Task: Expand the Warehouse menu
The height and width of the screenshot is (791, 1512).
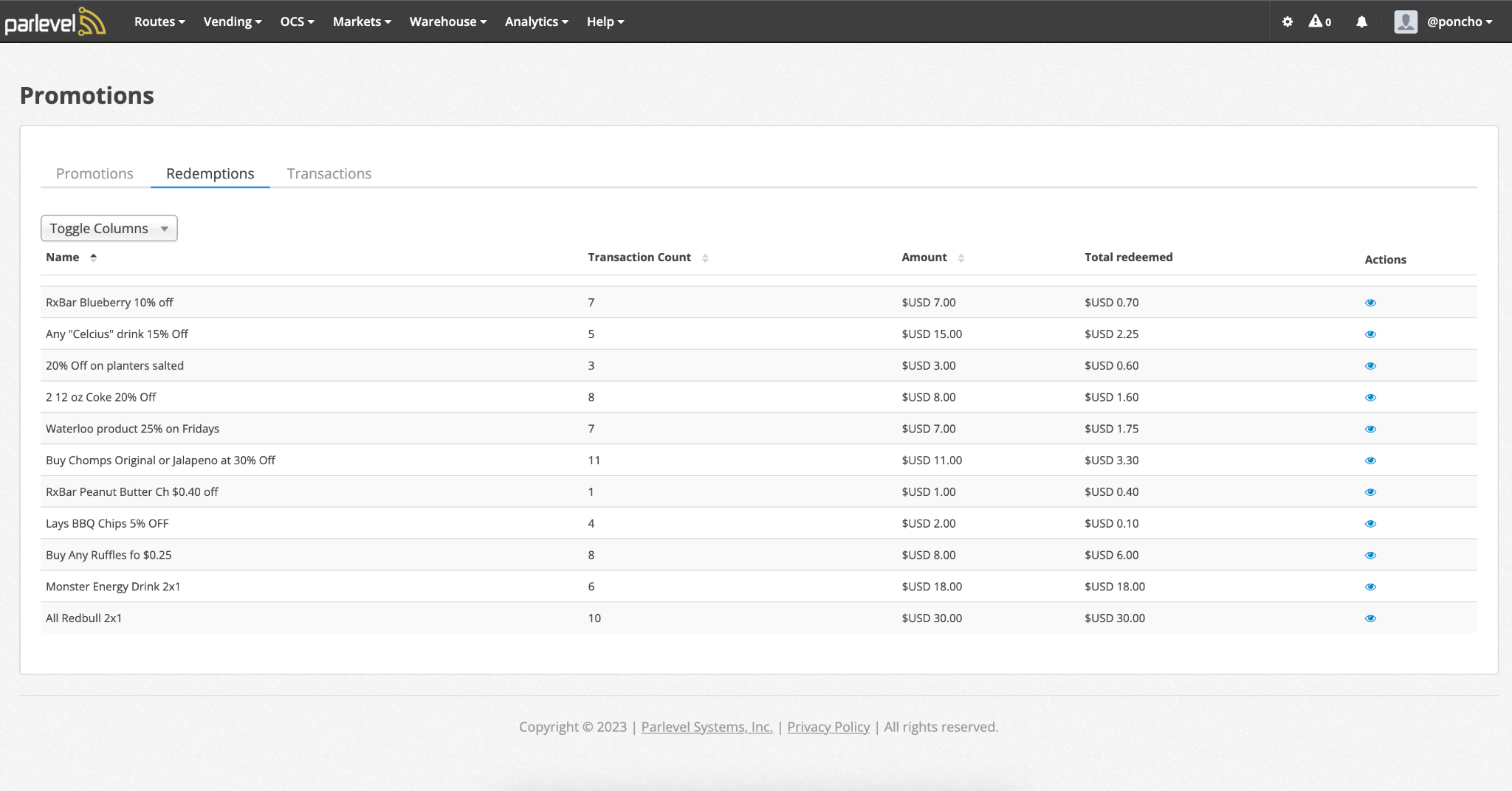Action: click(x=448, y=21)
